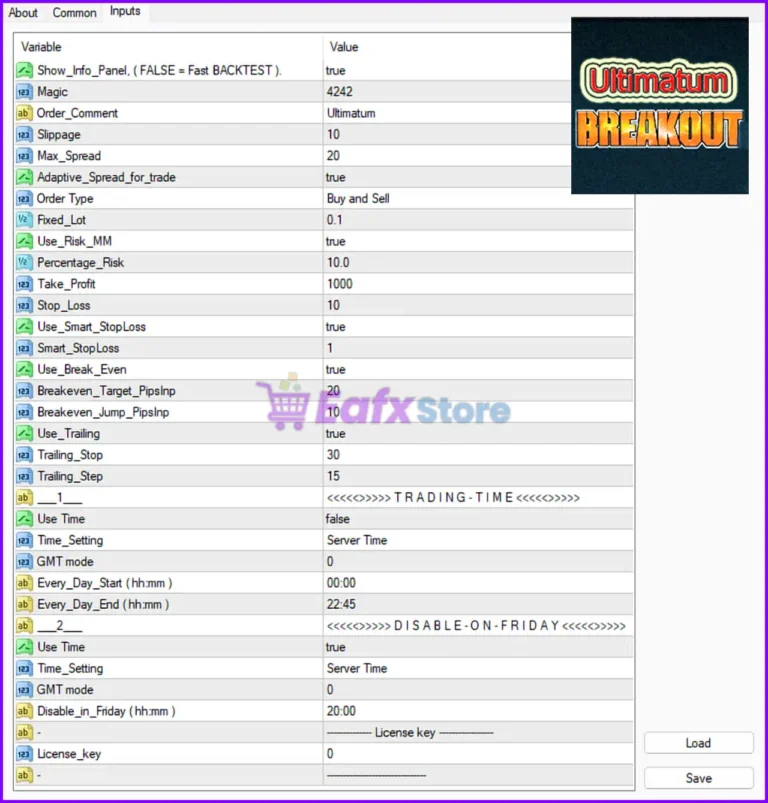This screenshot has width=768, height=803.
Task: Click the Percentage_Risk double type icon
Action: coord(24,262)
